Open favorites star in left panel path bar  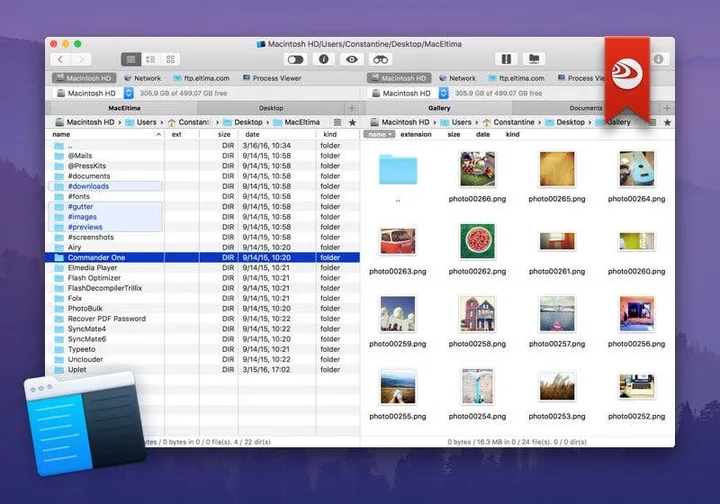[352, 122]
